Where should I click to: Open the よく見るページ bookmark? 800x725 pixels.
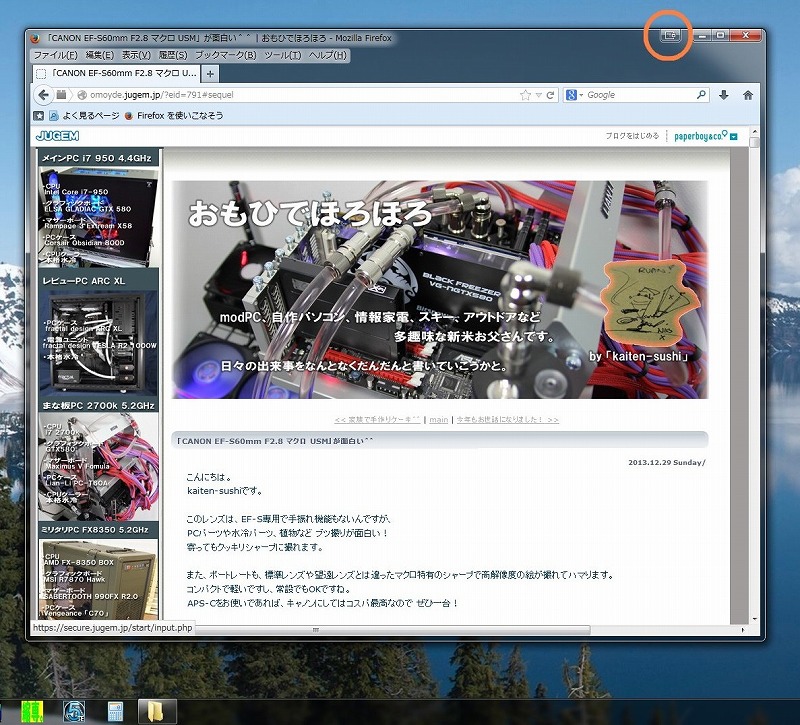click(x=85, y=116)
